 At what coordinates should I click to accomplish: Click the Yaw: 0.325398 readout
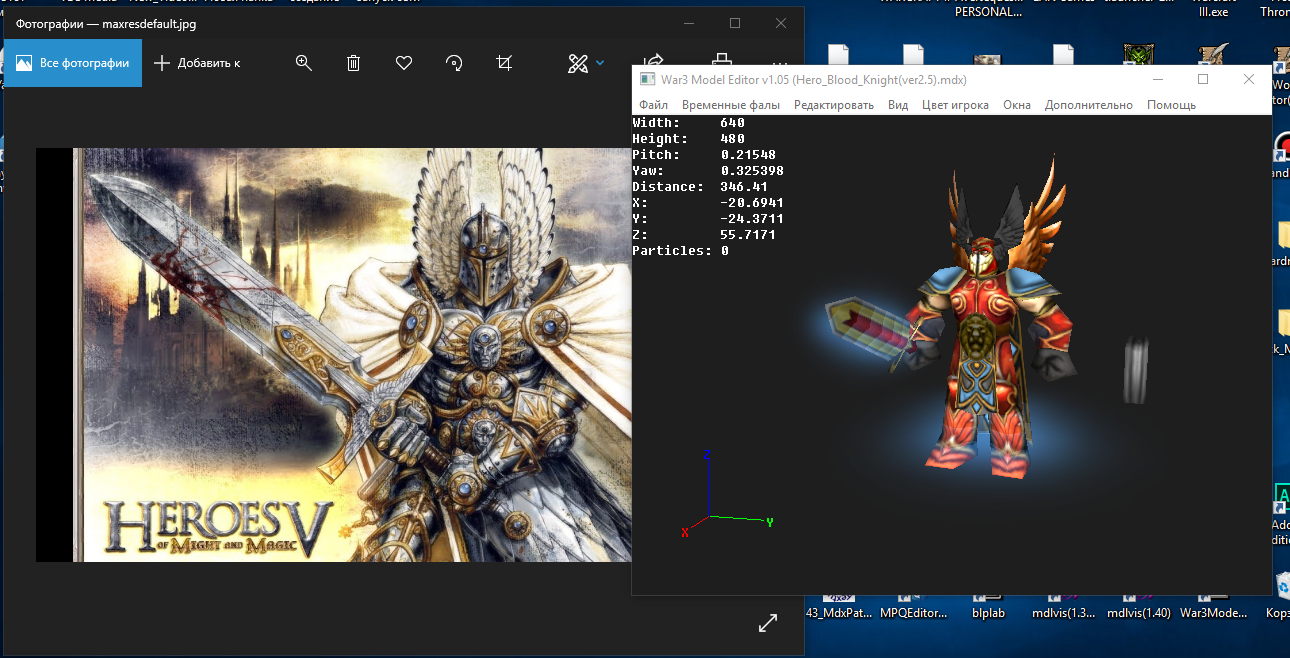click(x=708, y=171)
